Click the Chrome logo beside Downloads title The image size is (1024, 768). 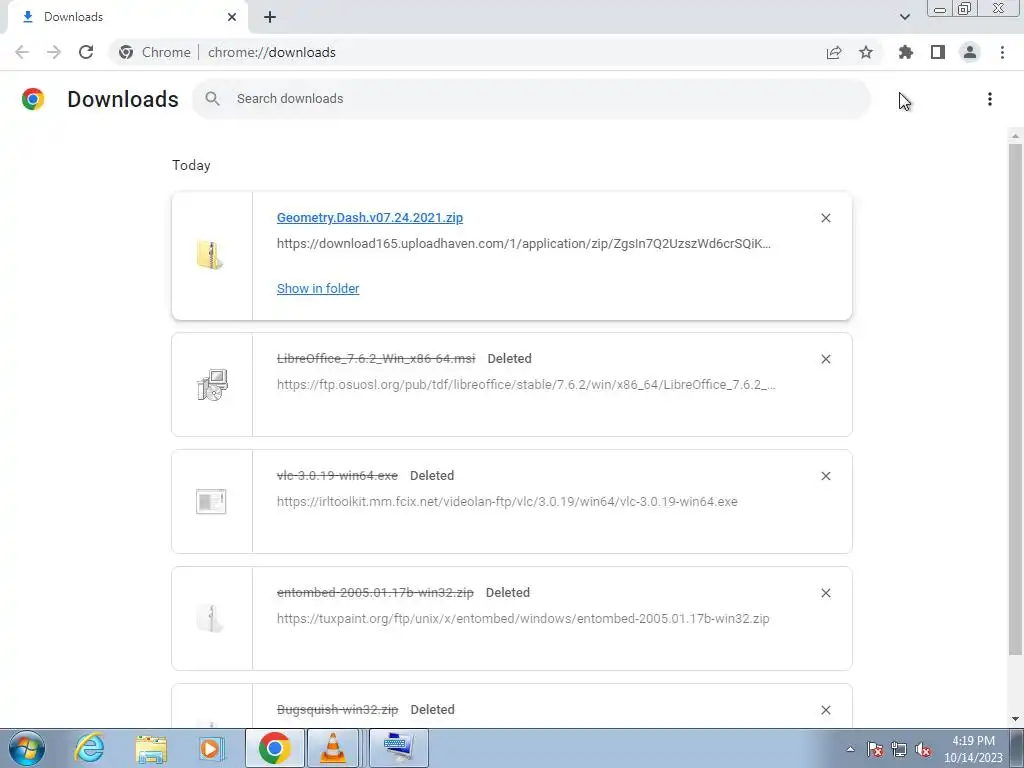pyautogui.click(x=33, y=99)
